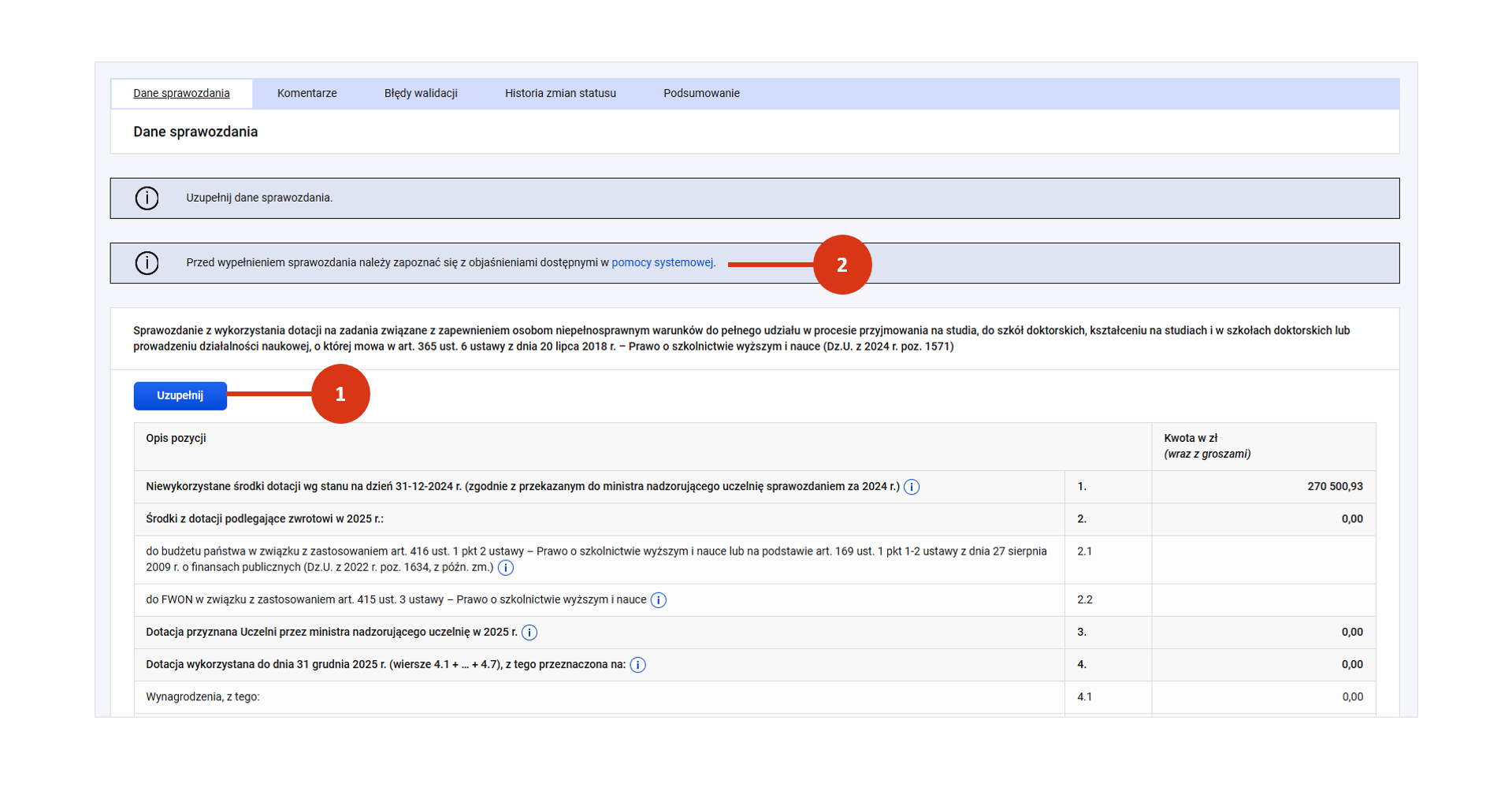The image size is (1512, 794).
Task: Select the 'Wynagrodzenia, z tego:' row
Action: click(x=202, y=697)
